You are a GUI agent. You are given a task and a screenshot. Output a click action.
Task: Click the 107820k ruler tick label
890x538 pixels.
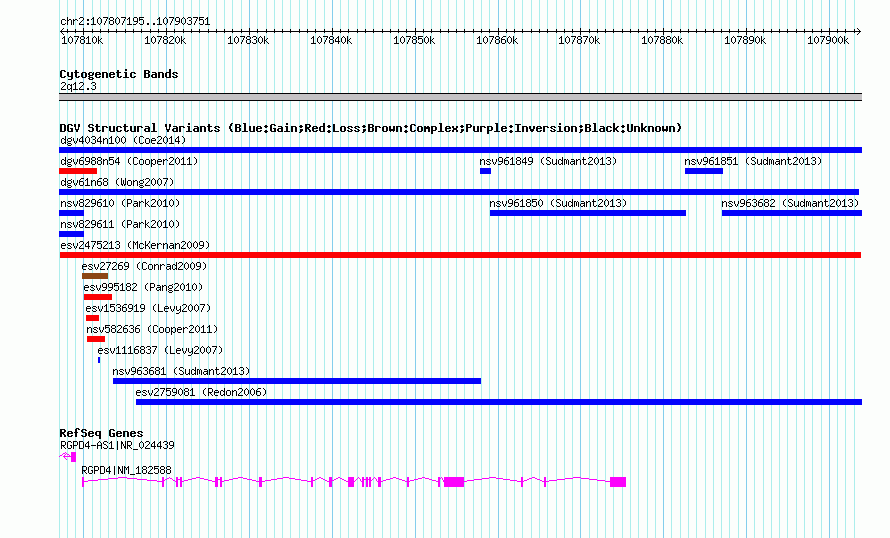point(165,40)
